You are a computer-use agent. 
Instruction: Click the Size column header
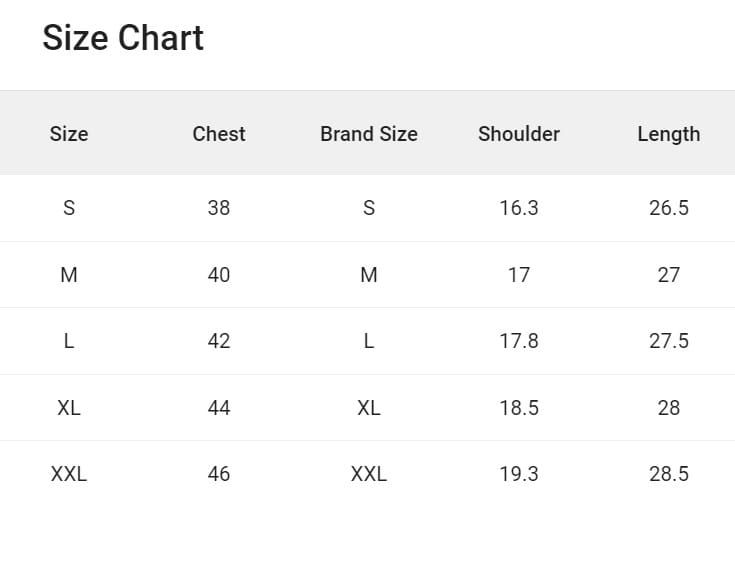click(x=69, y=134)
